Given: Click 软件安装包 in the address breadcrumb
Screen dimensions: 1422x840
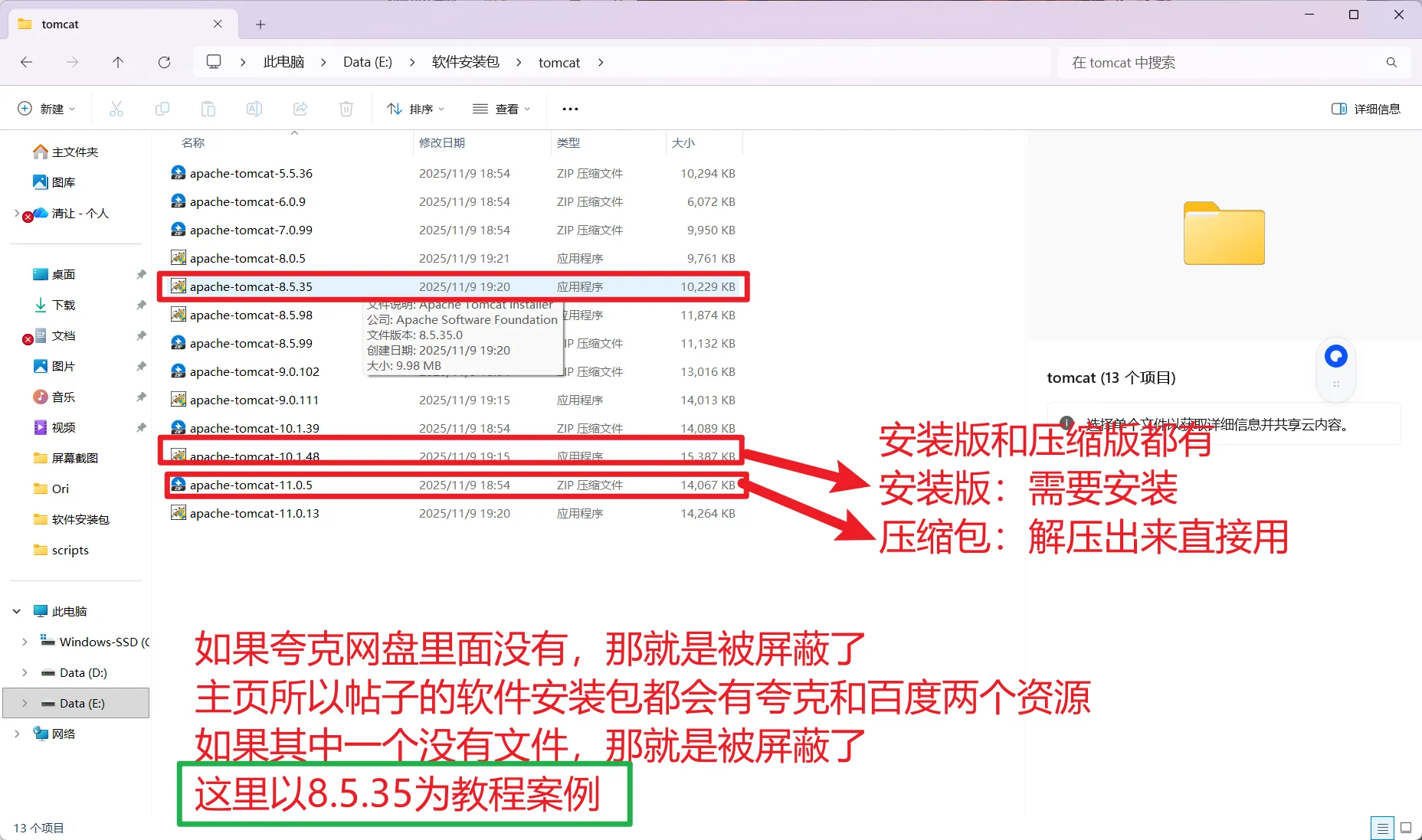Looking at the screenshot, I should (465, 62).
